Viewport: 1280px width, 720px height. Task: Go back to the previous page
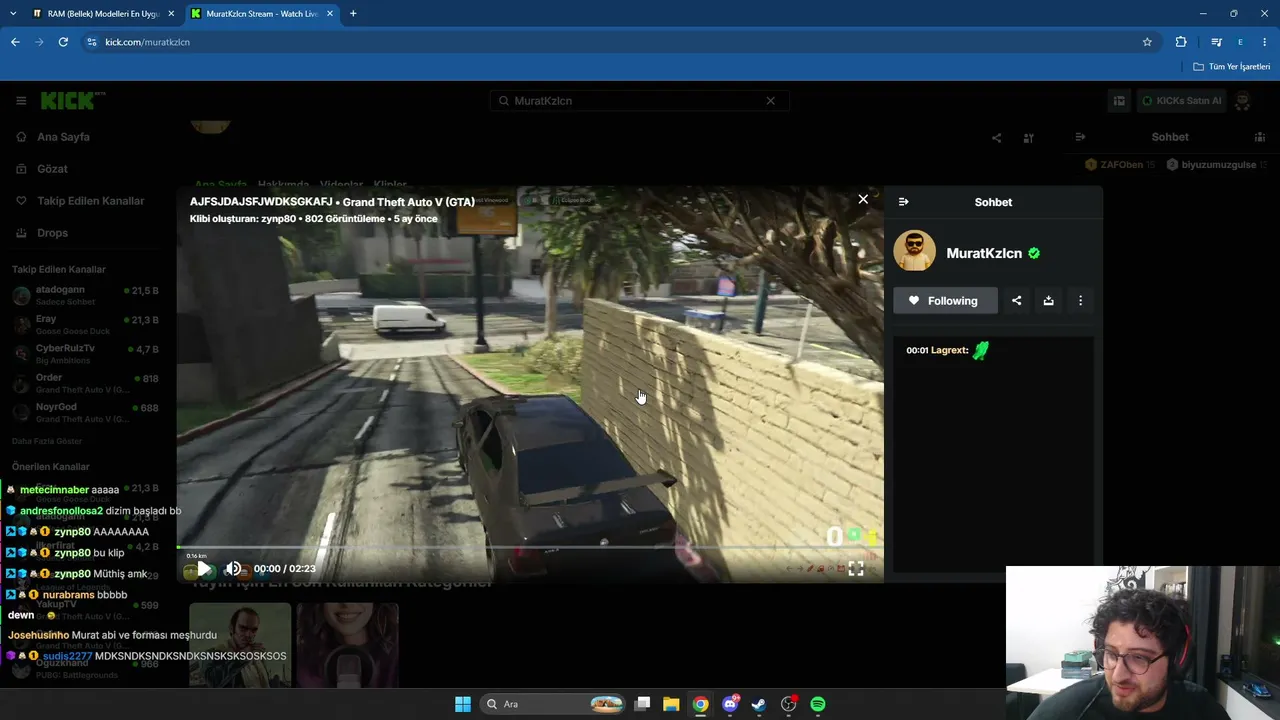(x=15, y=42)
